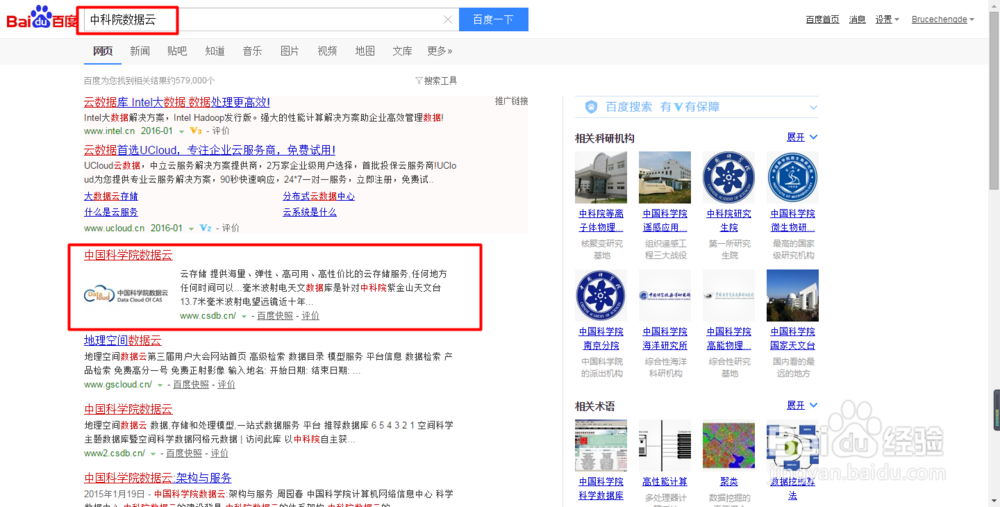Open ad result 云数据库 Intel大数据
The image size is (1000, 507).
pyautogui.click(x=177, y=102)
